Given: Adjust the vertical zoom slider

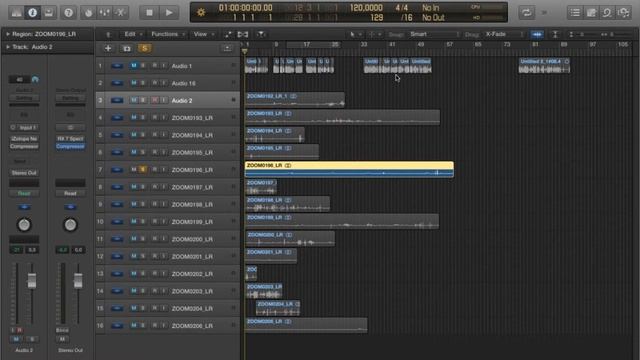Looking at the screenshot, I should [581, 34].
